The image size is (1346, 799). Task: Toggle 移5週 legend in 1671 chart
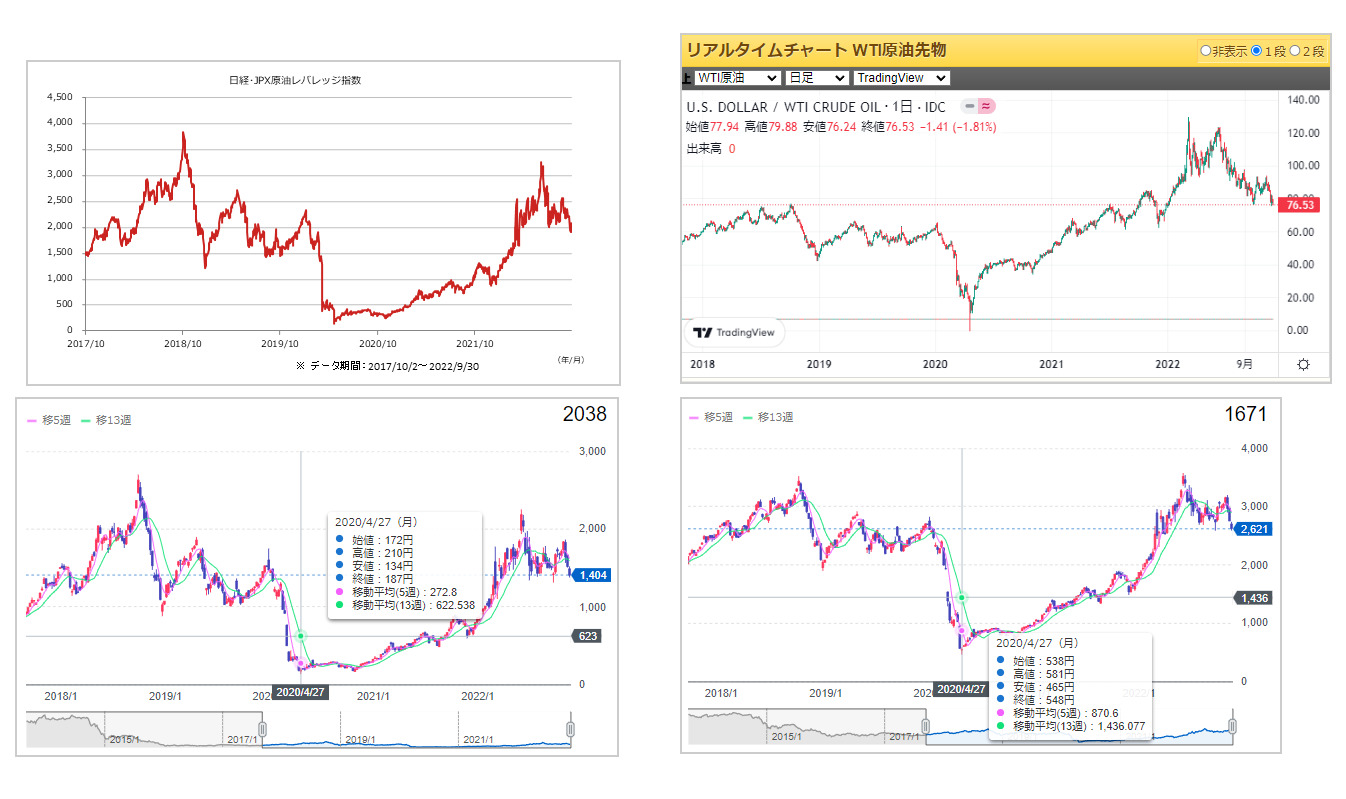(711, 417)
